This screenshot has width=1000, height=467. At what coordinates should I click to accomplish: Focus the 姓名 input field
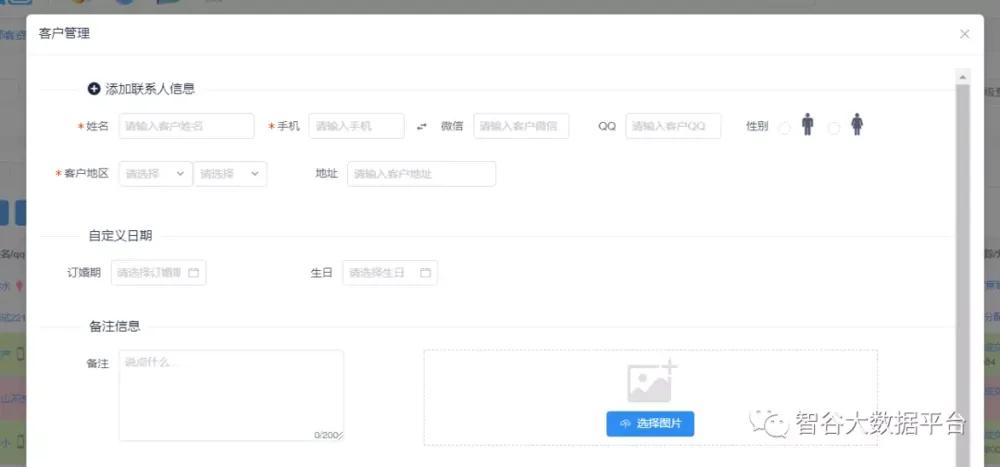(186, 126)
